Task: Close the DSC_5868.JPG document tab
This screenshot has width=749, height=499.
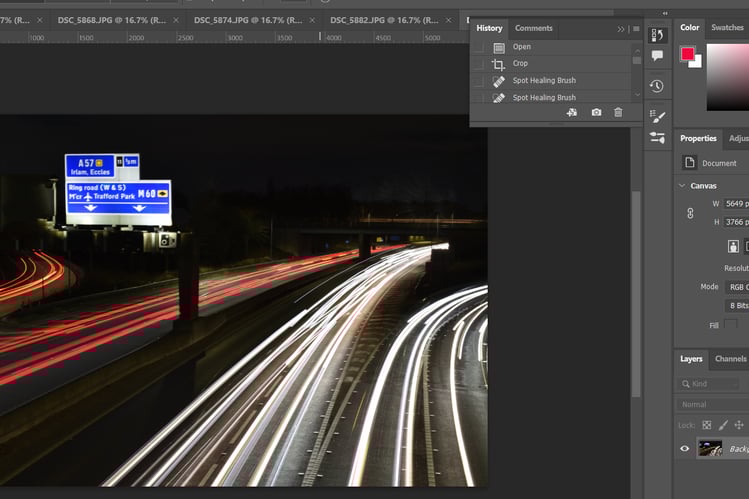Action: pyautogui.click(x=176, y=20)
